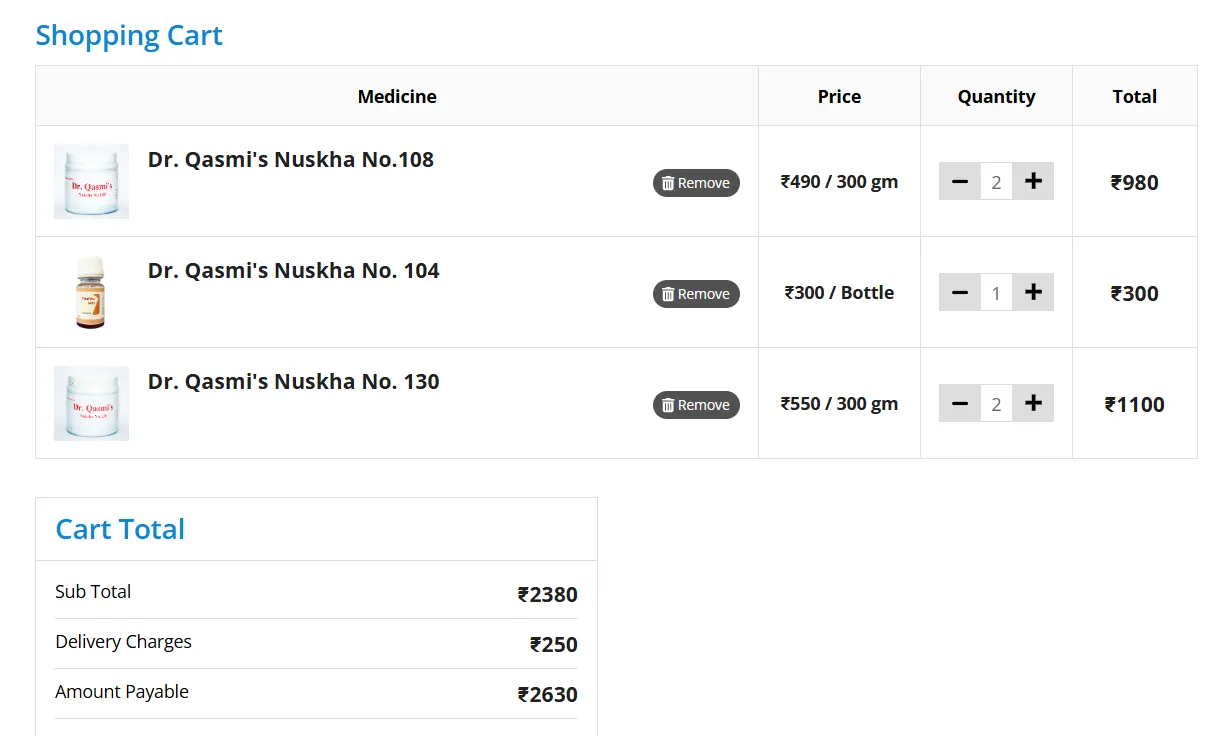
Task: Click the quantity field for Nuskha No.108
Action: (996, 182)
